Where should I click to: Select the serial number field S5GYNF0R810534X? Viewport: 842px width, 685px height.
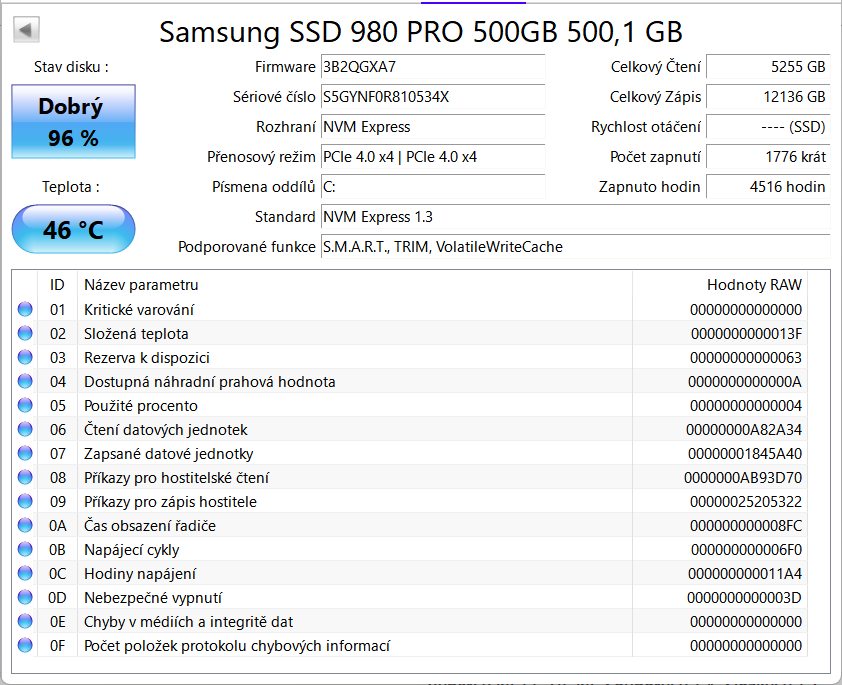coord(432,97)
